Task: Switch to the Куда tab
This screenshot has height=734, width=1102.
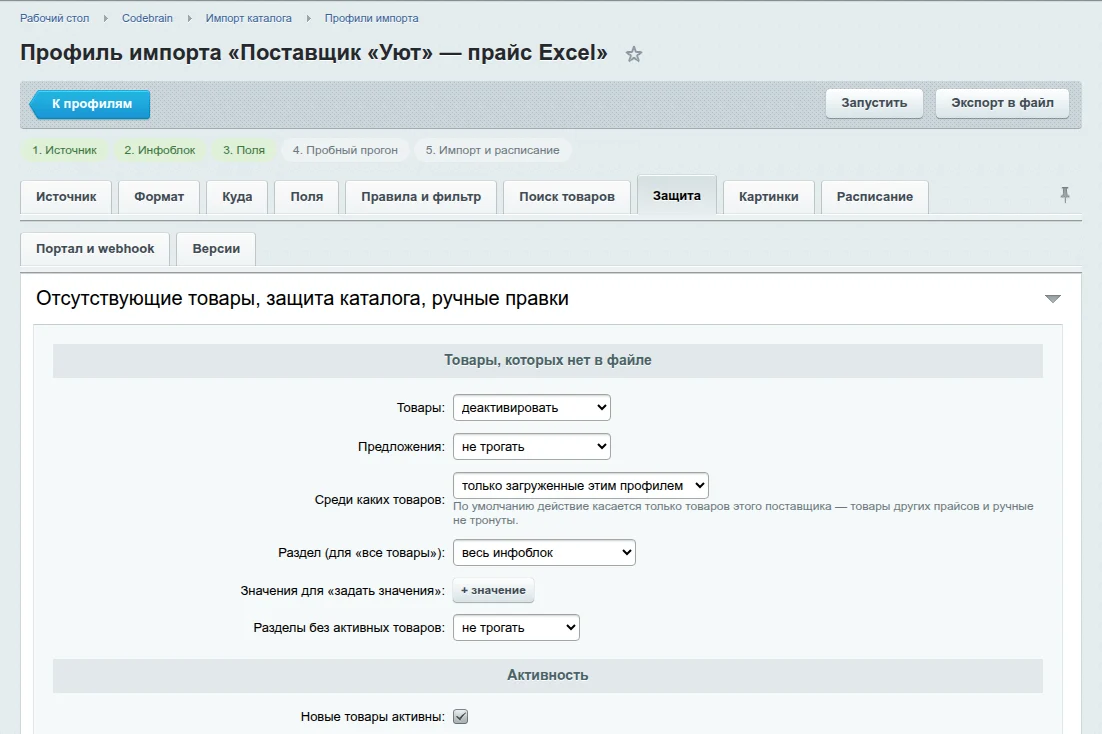Action: (237, 197)
